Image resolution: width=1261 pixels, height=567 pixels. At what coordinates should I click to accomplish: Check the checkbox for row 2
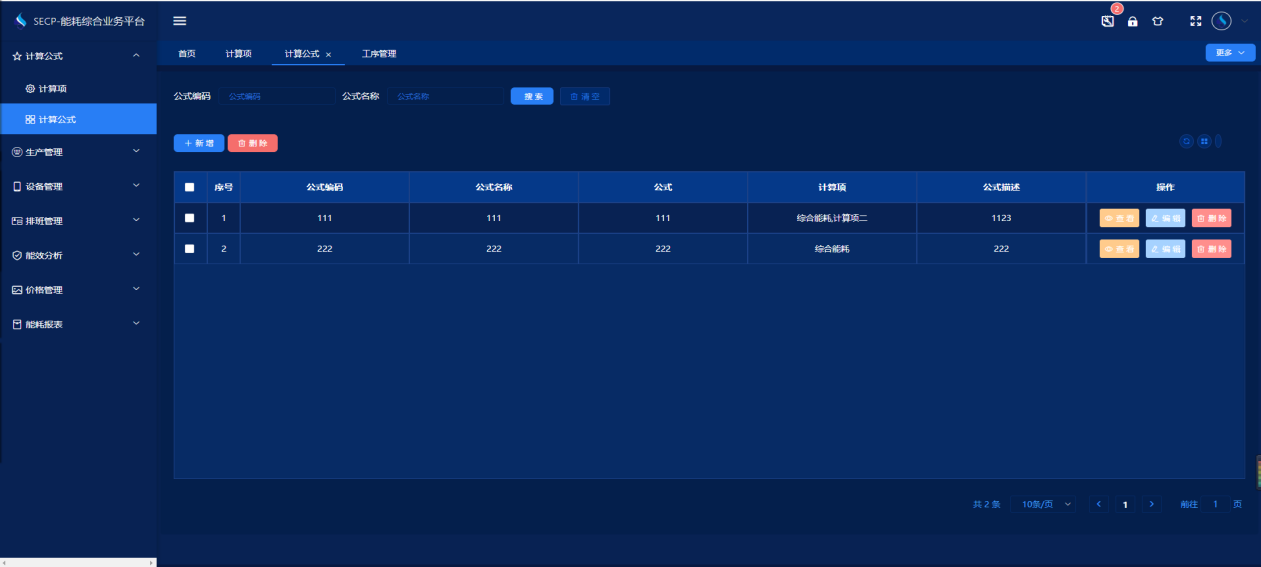pos(190,249)
